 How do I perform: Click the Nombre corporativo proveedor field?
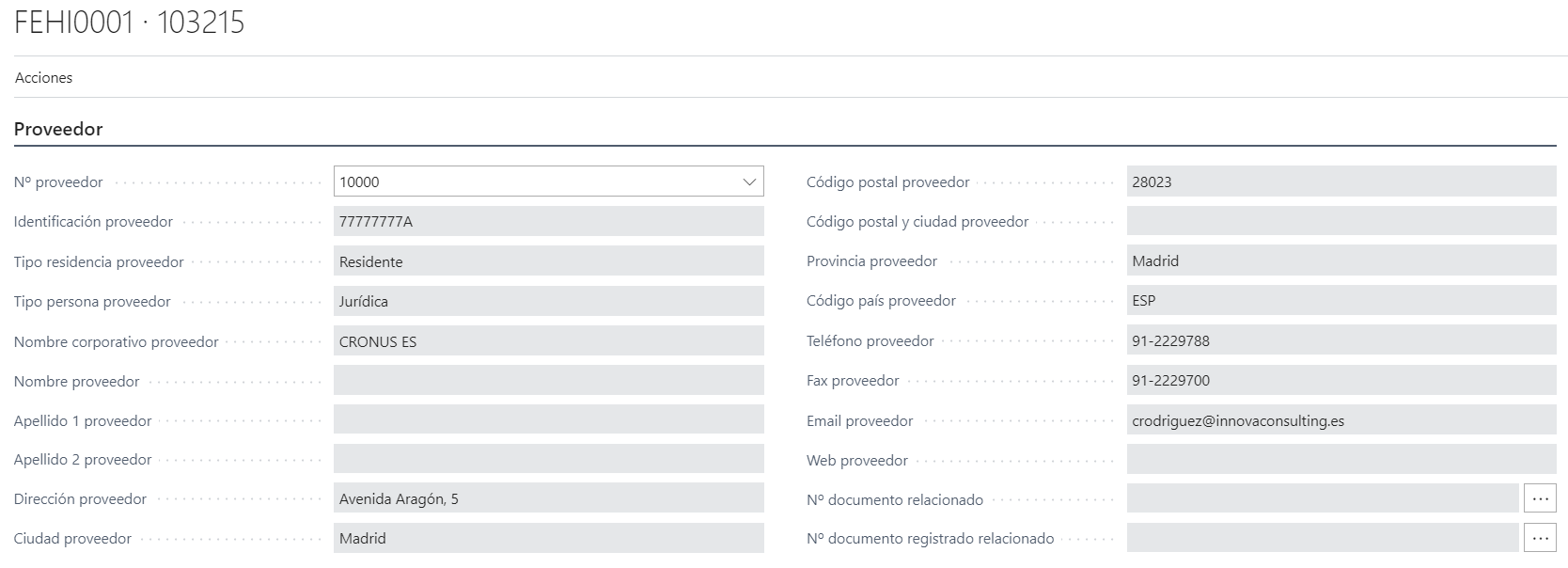[x=548, y=341]
